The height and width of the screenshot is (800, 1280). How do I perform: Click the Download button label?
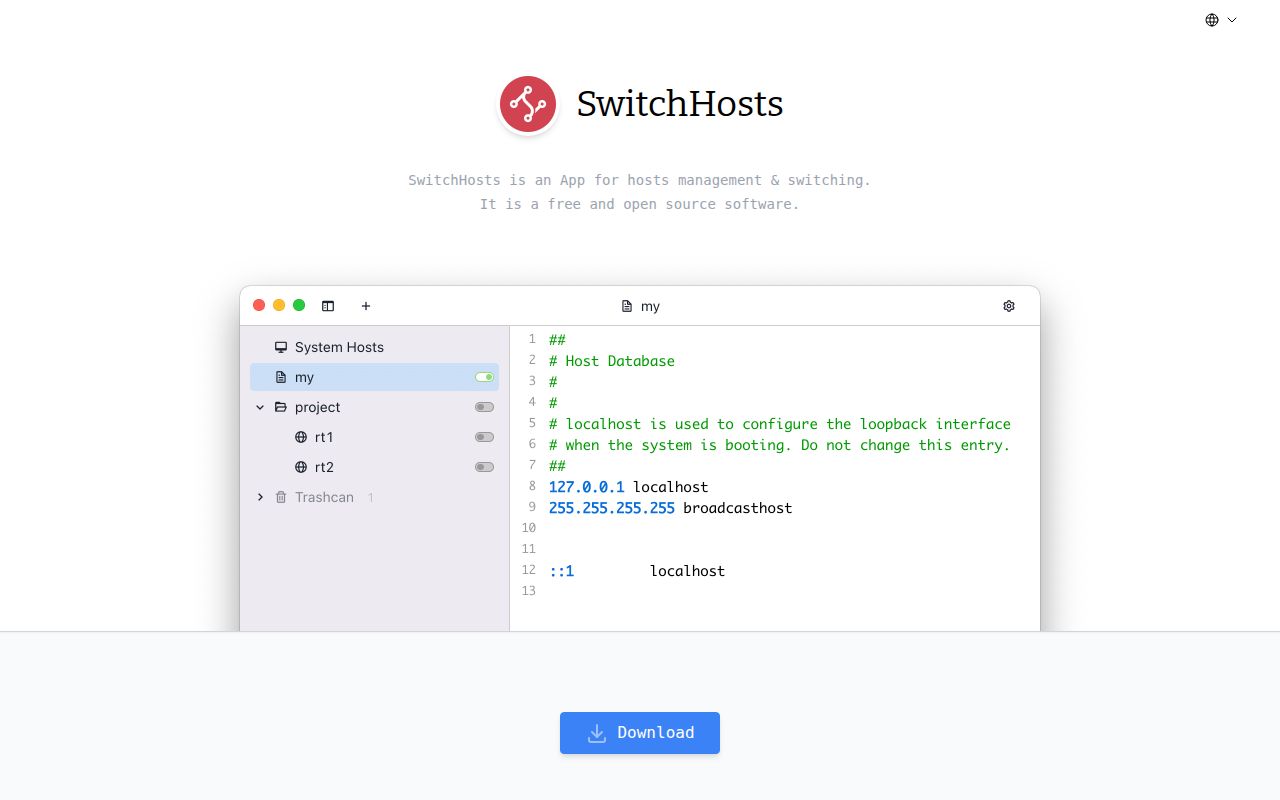[x=656, y=733]
